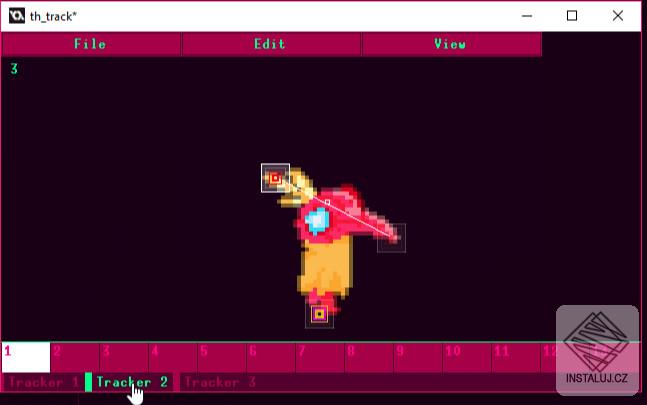This screenshot has width=647, height=405.
Task: Select frame 10 in the timeline
Action: pyautogui.click(x=468, y=357)
